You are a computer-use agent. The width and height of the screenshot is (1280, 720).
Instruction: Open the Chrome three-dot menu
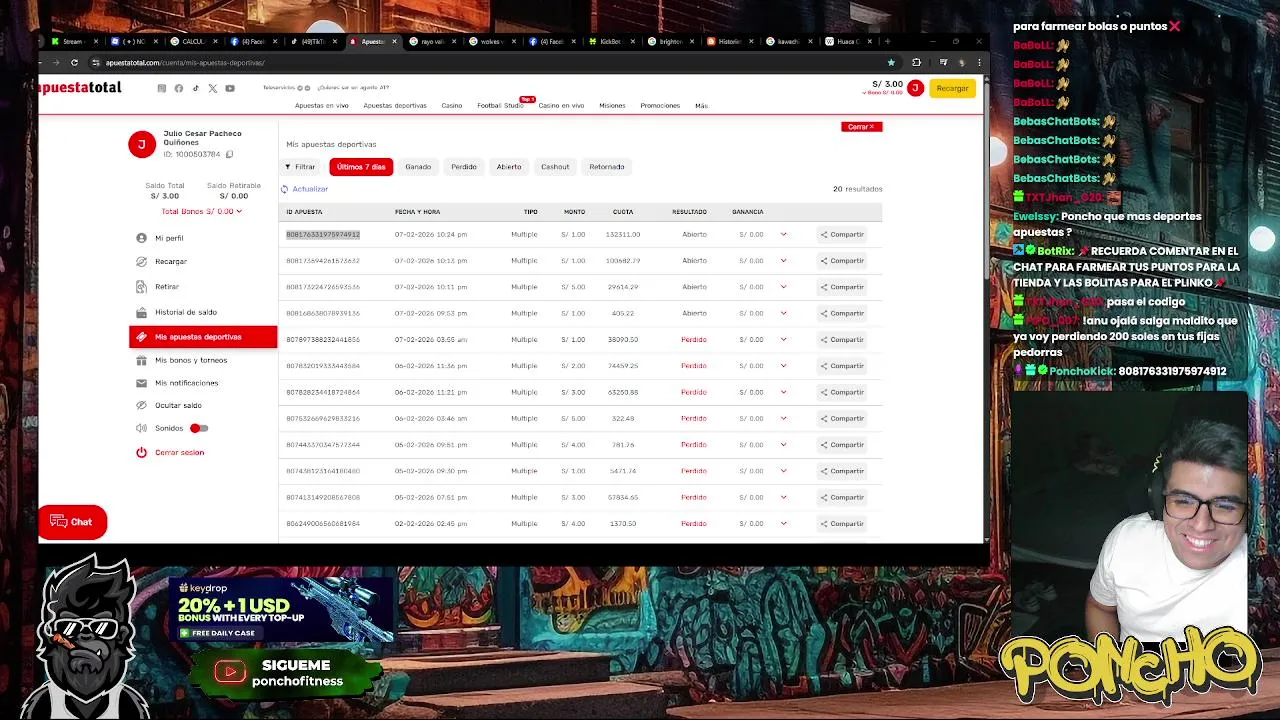(x=979, y=62)
